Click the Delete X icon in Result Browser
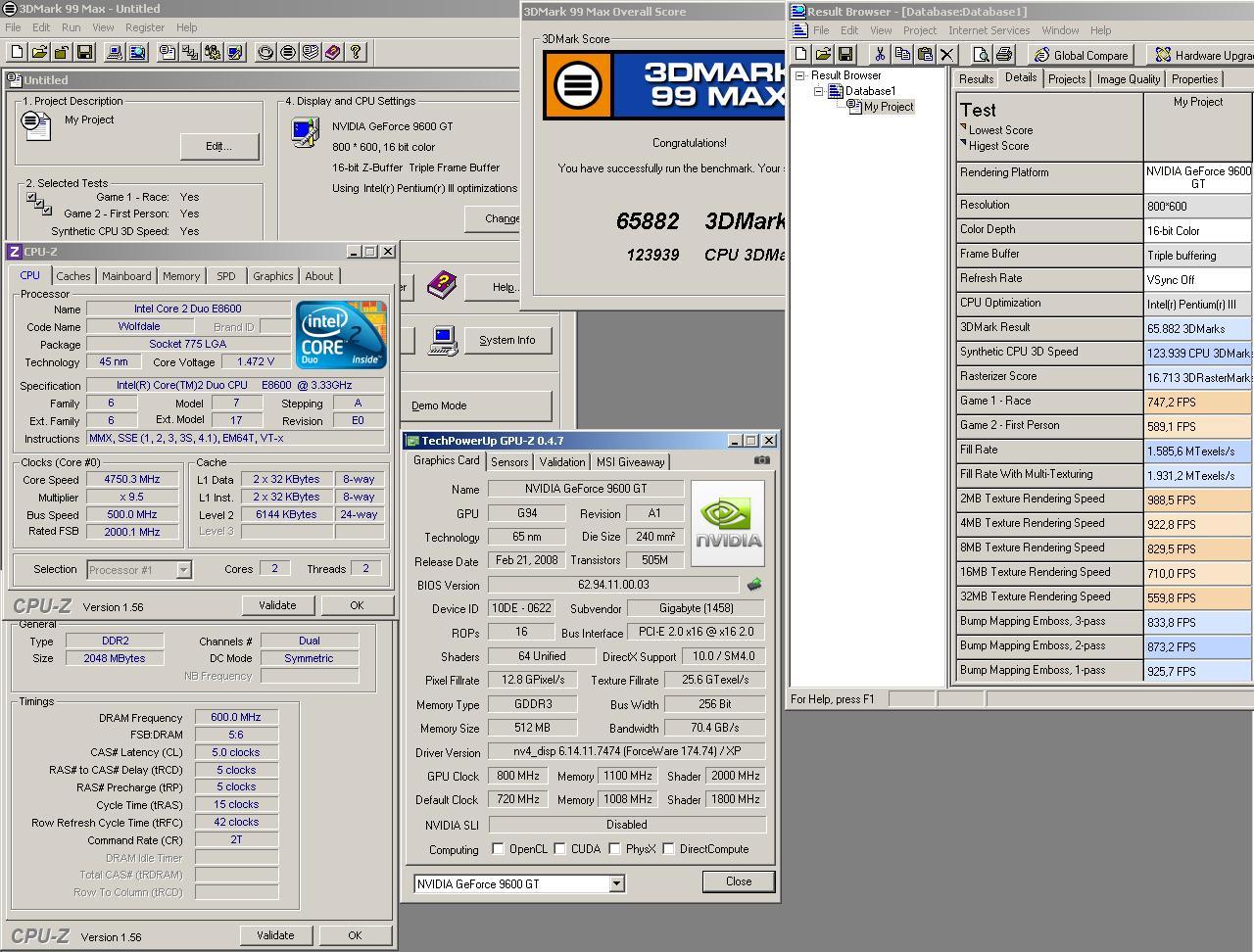 tap(946, 55)
